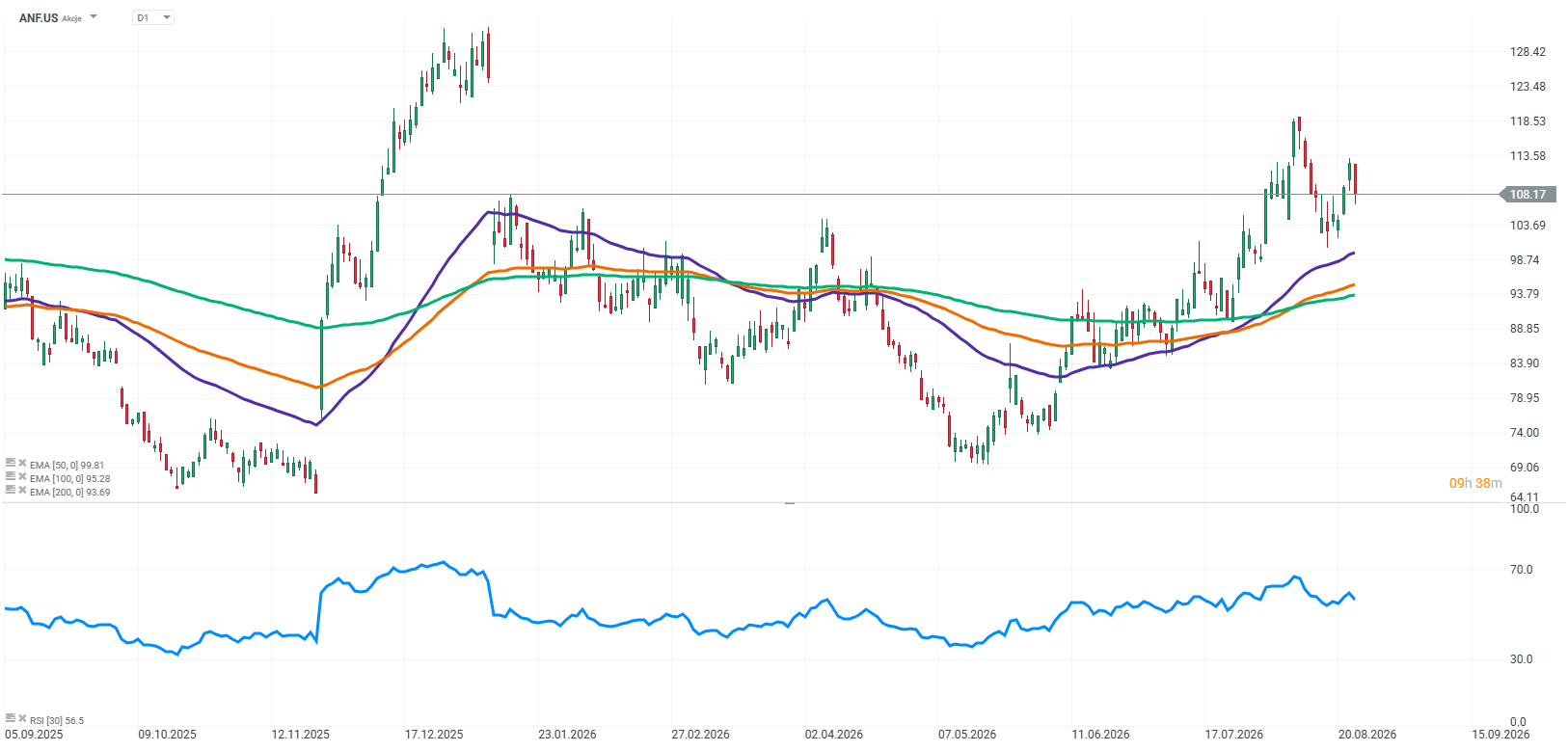Click the 118.53 price axis label
This screenshot has height=751, width=1568.
1527,121
